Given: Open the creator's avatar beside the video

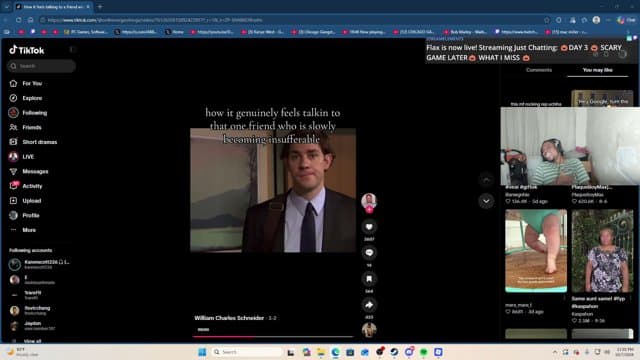Looking at the screenshot, I should 369,200.
